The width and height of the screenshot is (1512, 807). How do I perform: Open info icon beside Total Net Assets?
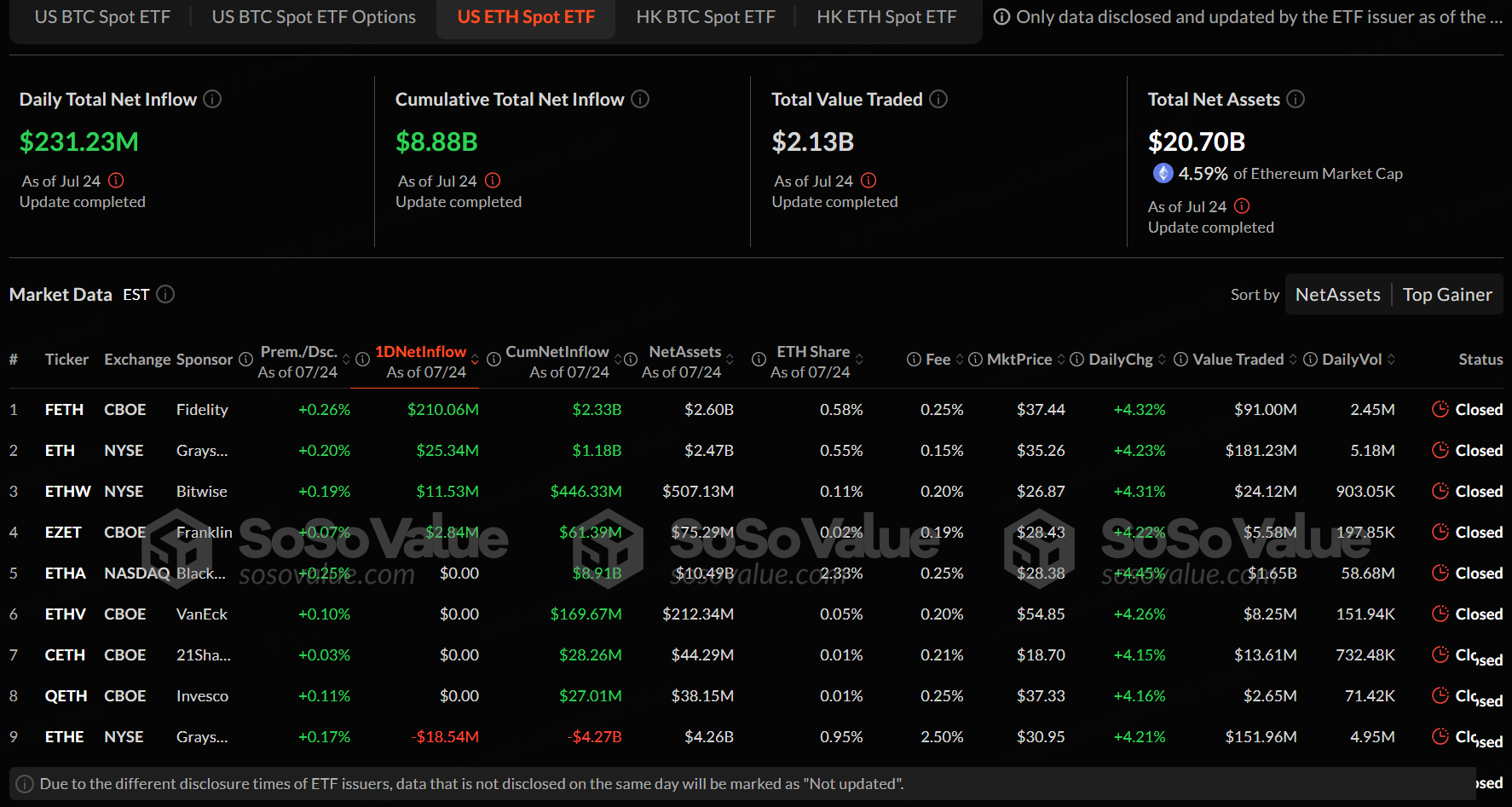1296,100
